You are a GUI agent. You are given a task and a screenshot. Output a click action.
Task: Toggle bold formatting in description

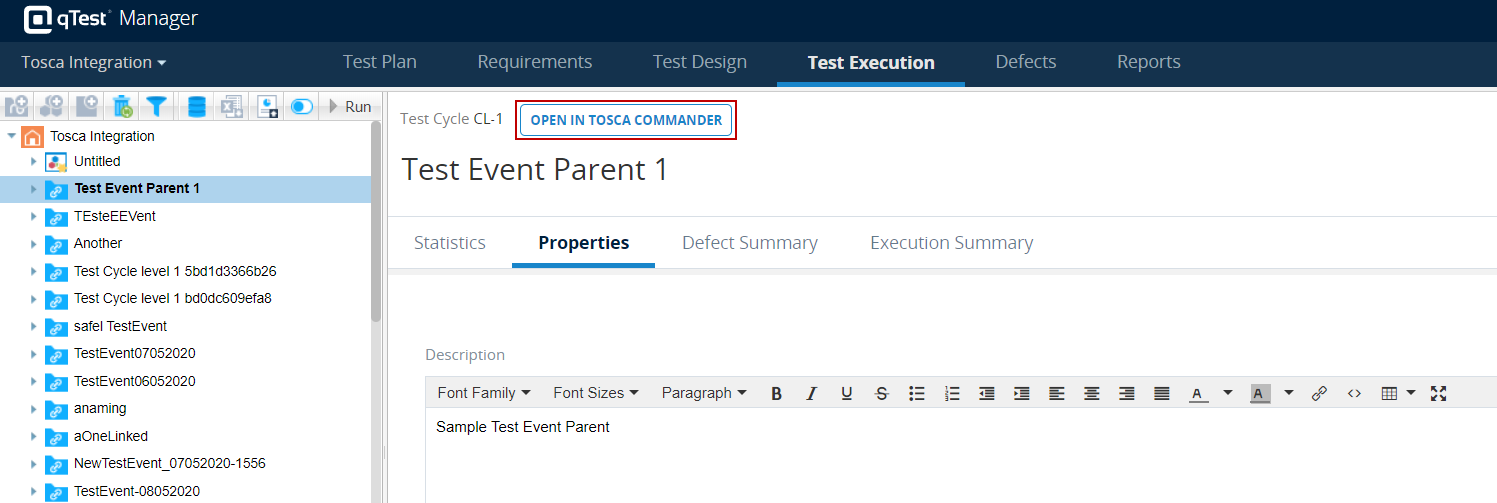pos(776,393)
